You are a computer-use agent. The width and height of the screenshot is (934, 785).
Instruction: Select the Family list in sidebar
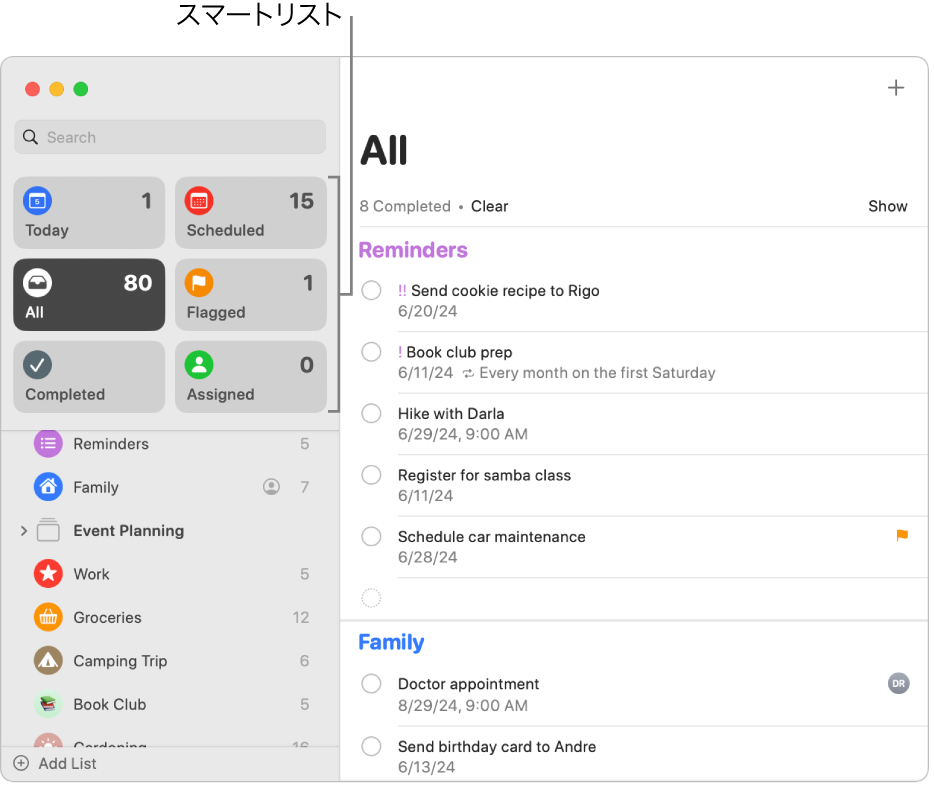[x=170, y=487]
